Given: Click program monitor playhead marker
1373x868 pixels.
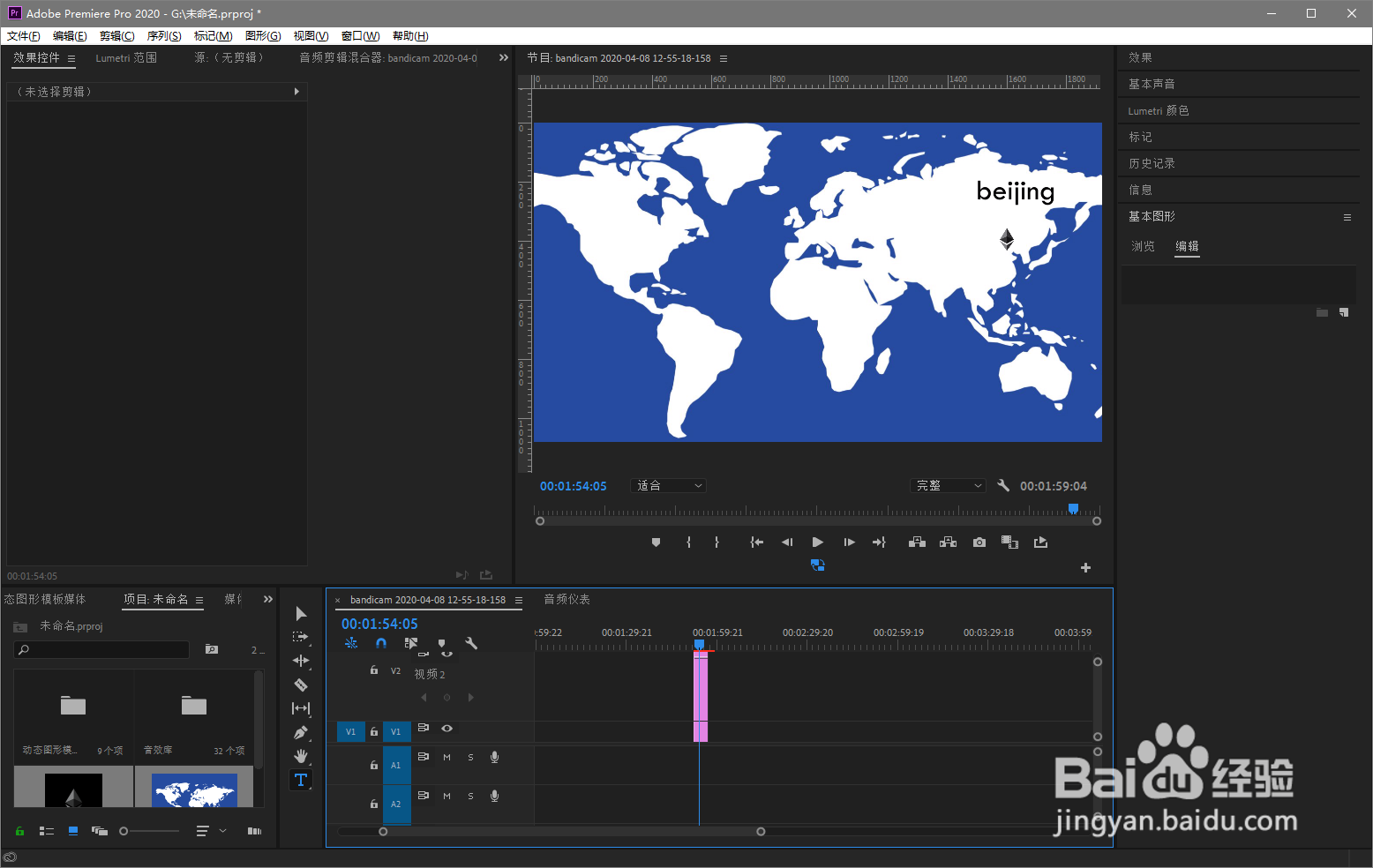Looking at the screenshot, I should point(1073,509).
